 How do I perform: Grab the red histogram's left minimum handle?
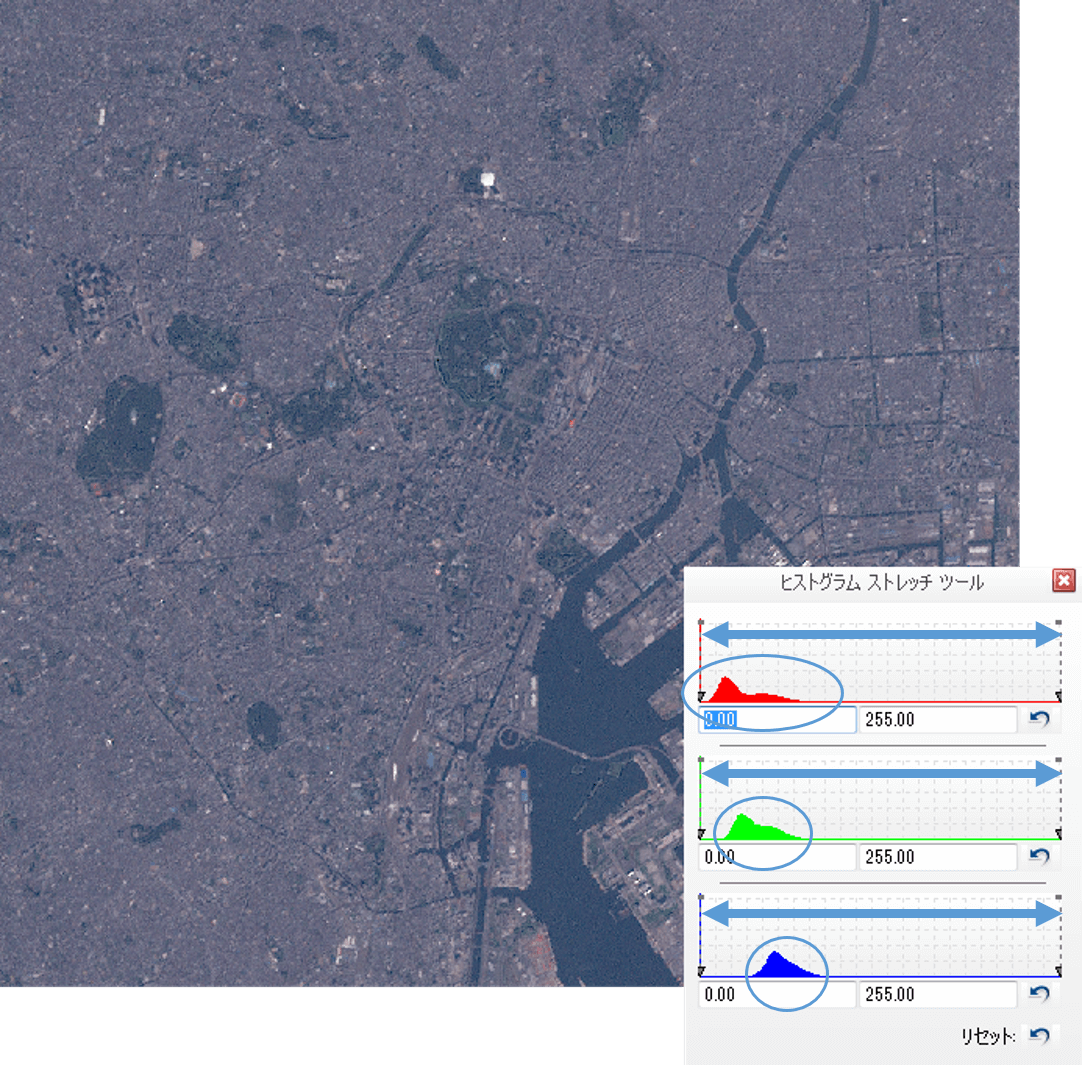[x=701, y=696]
